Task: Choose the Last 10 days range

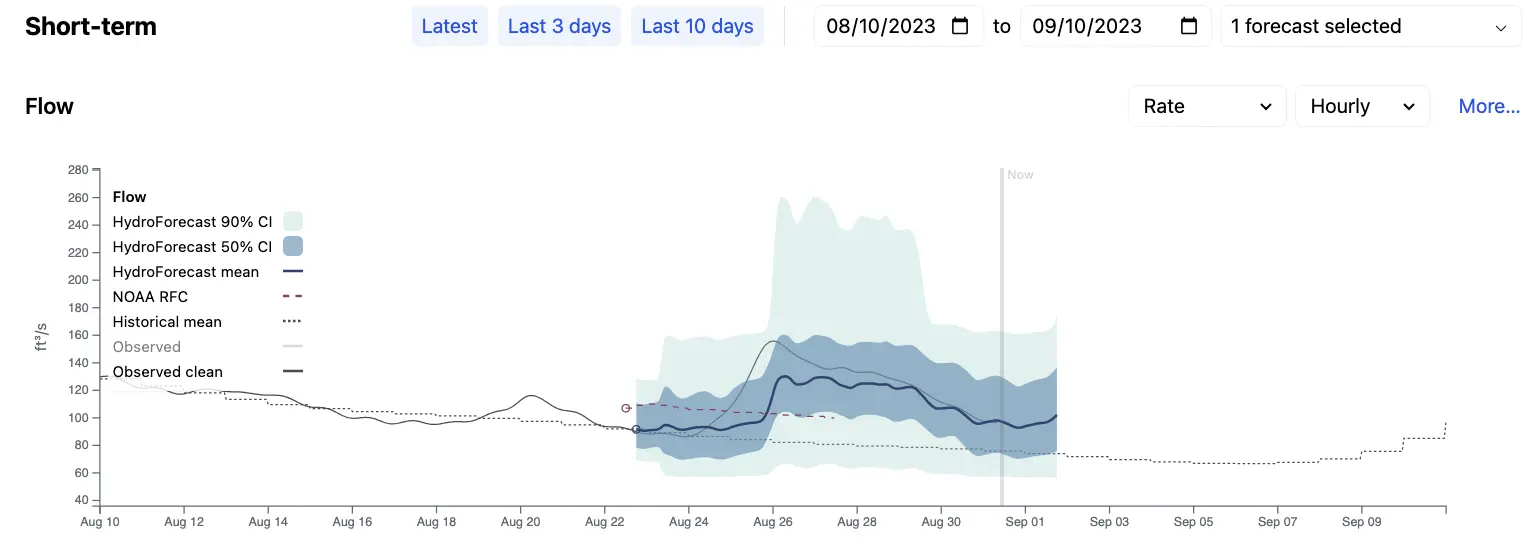Action: tap(697, 26)
